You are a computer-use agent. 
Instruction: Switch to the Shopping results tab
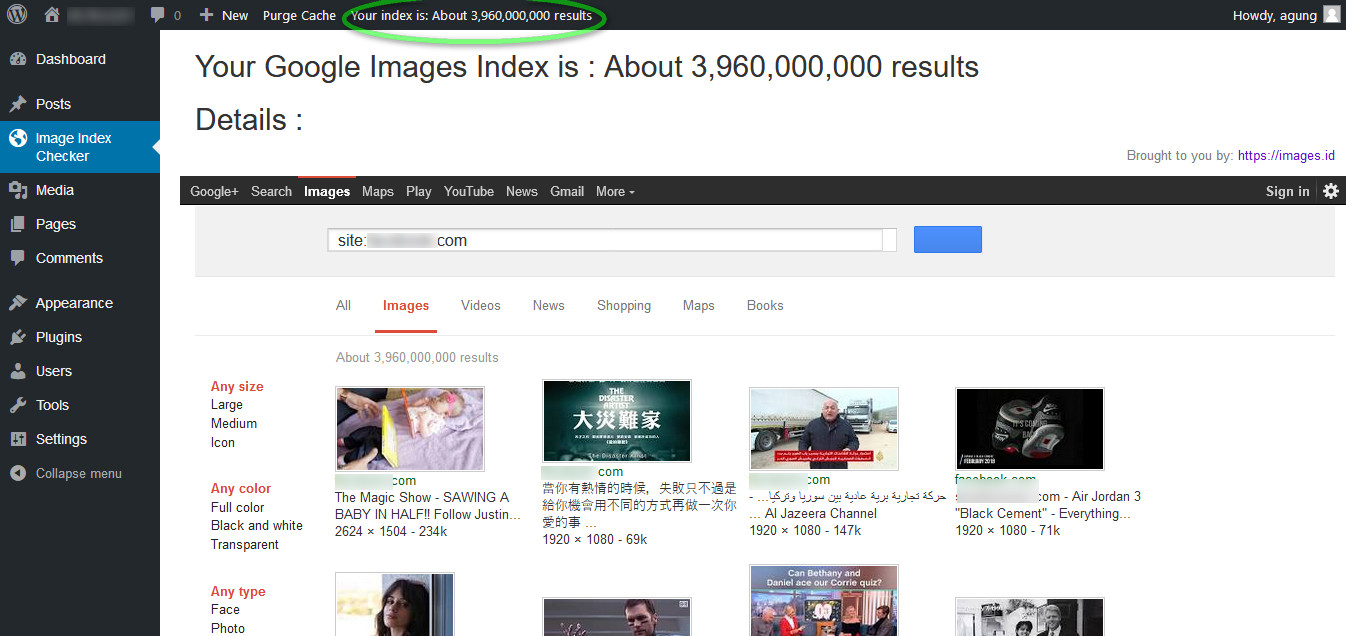coord(624,305)
